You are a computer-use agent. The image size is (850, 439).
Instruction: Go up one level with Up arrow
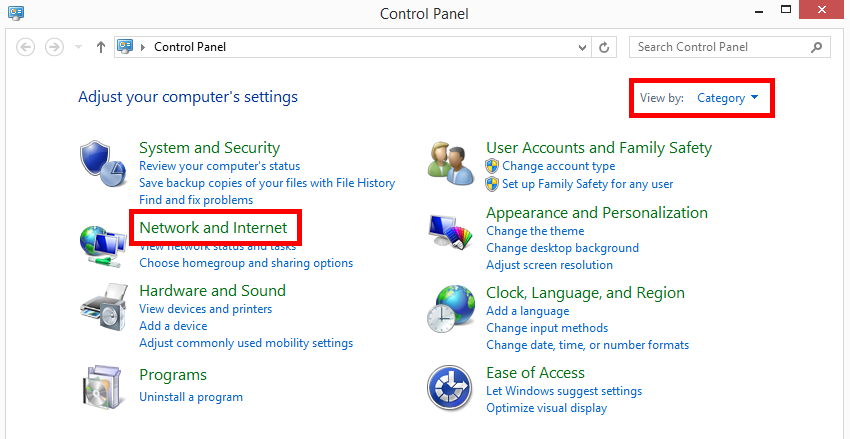tap(100, 47)
